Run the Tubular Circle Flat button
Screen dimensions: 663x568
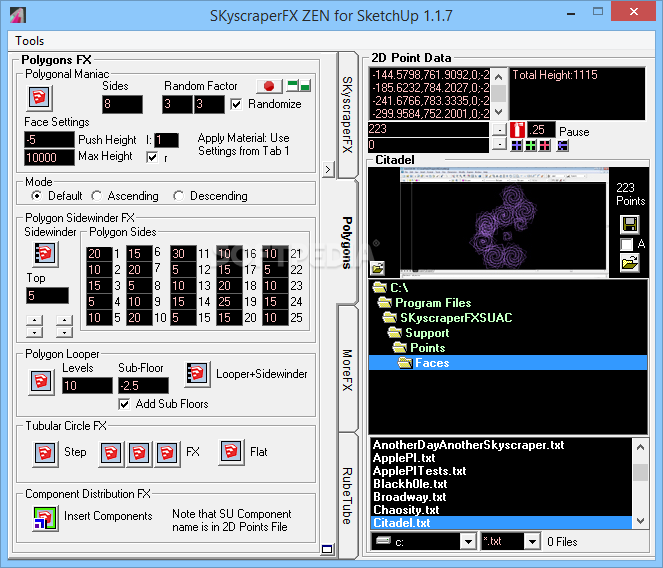(231, 452)
